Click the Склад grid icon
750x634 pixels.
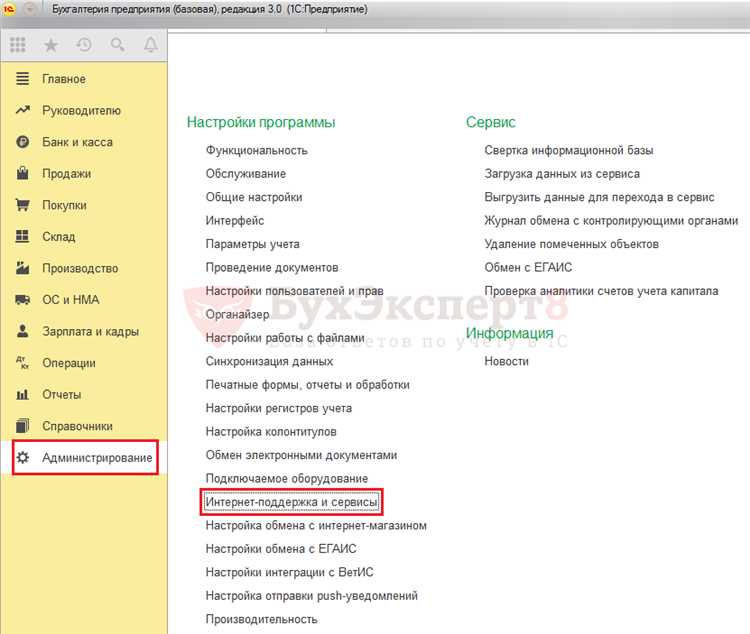[22, 236]
